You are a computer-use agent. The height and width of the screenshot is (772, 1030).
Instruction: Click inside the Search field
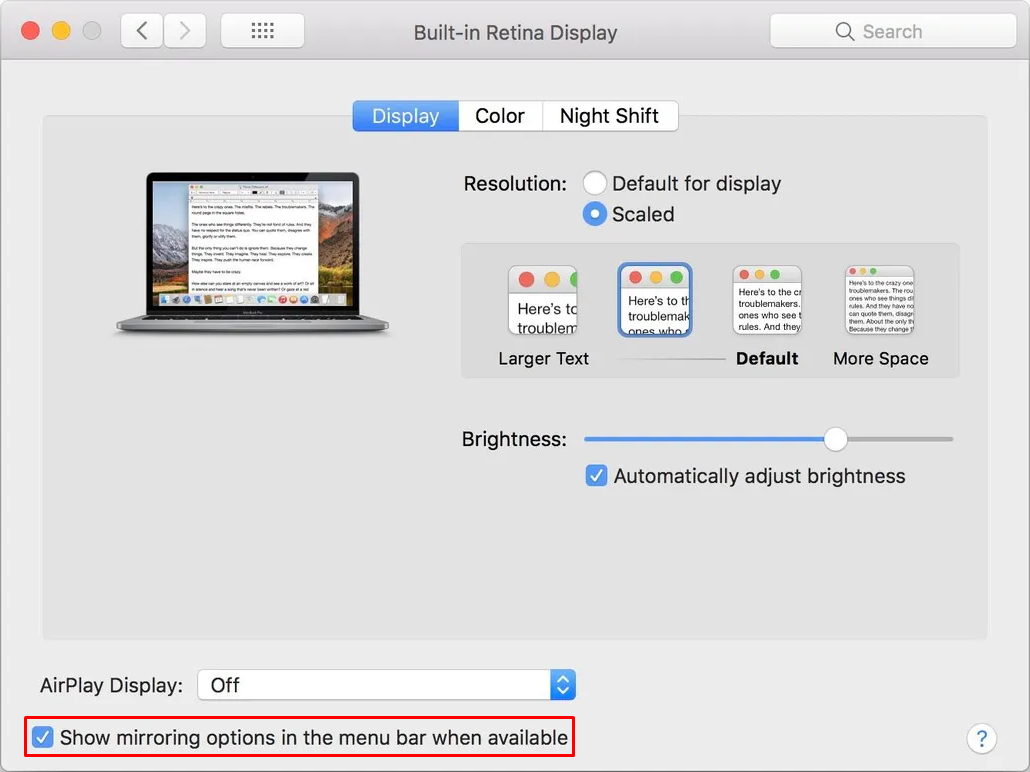pyautogui.click(x=900, y=31)
